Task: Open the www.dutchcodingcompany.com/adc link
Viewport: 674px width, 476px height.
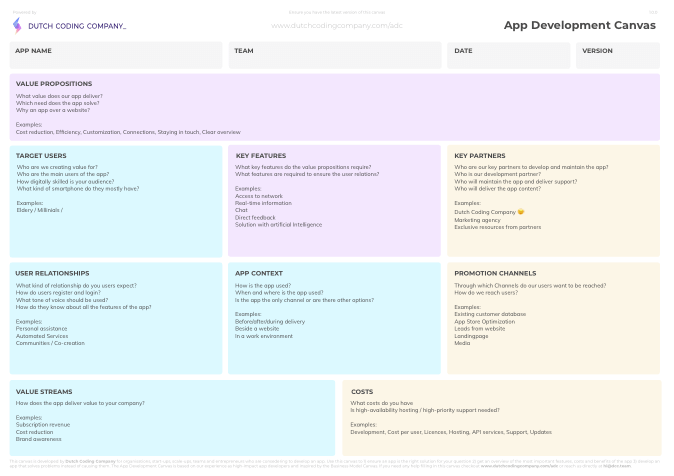Action: (336, 25)
